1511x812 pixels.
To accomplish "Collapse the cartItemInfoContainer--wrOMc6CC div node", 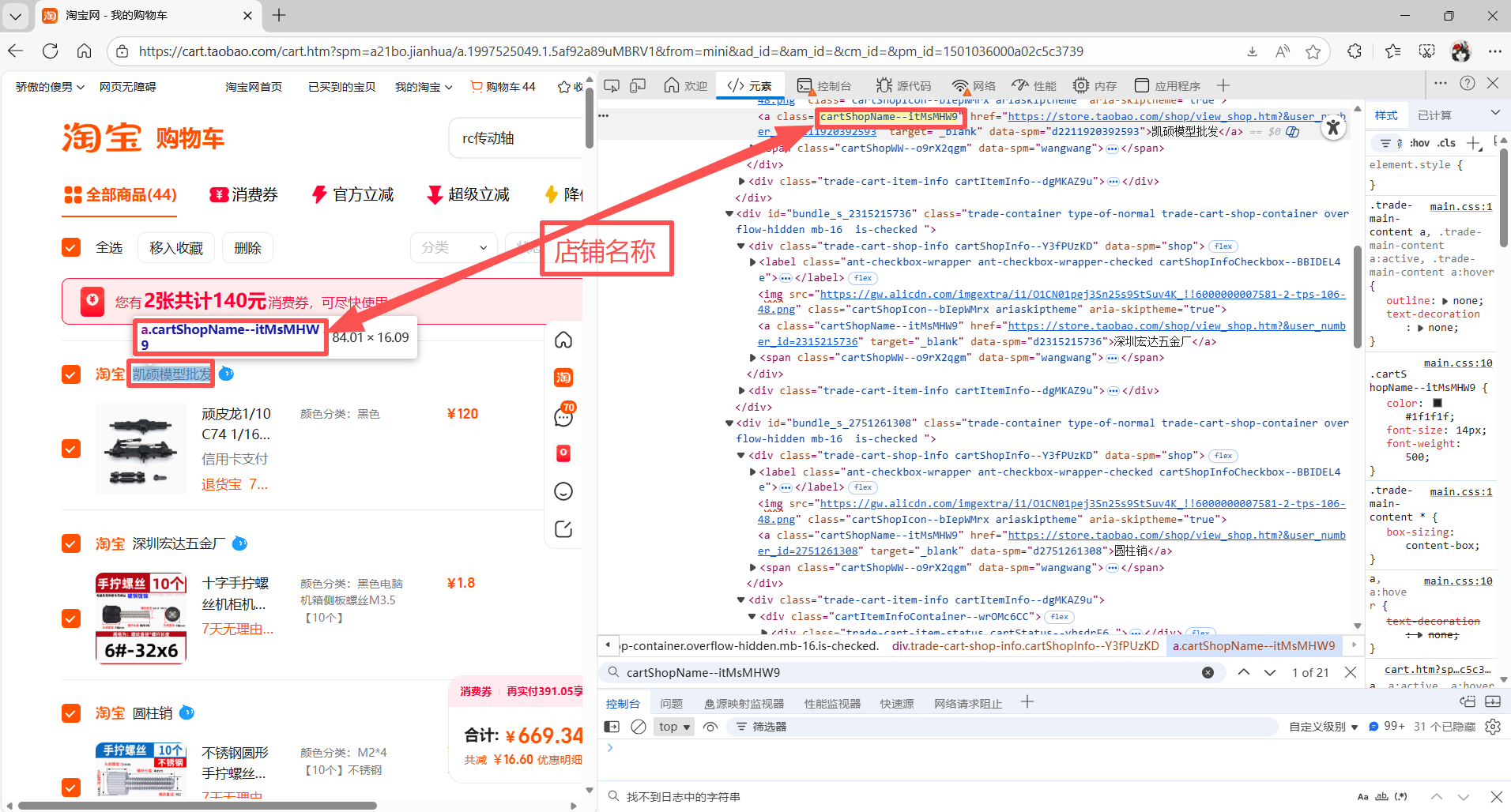I will coord(752,616).
